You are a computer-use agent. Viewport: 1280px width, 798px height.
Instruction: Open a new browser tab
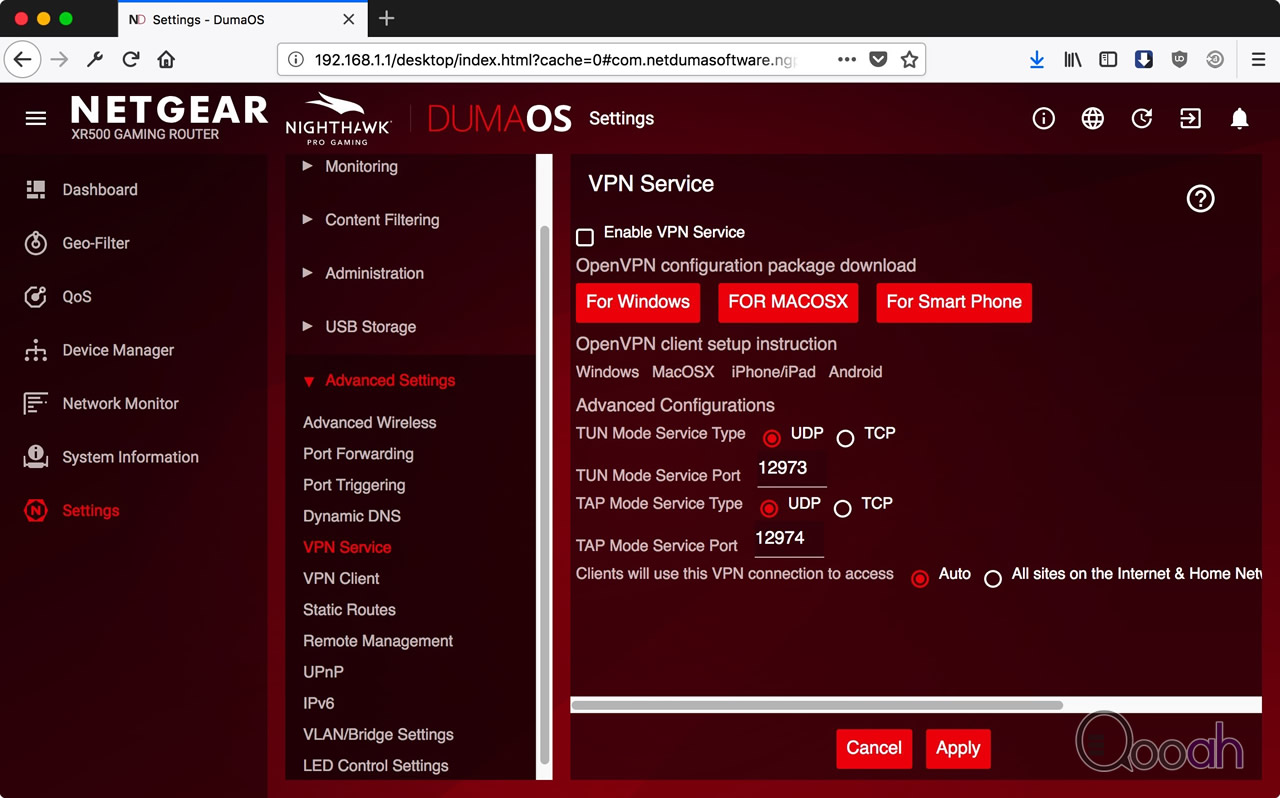pyautogui.click(x=387, y=18)
